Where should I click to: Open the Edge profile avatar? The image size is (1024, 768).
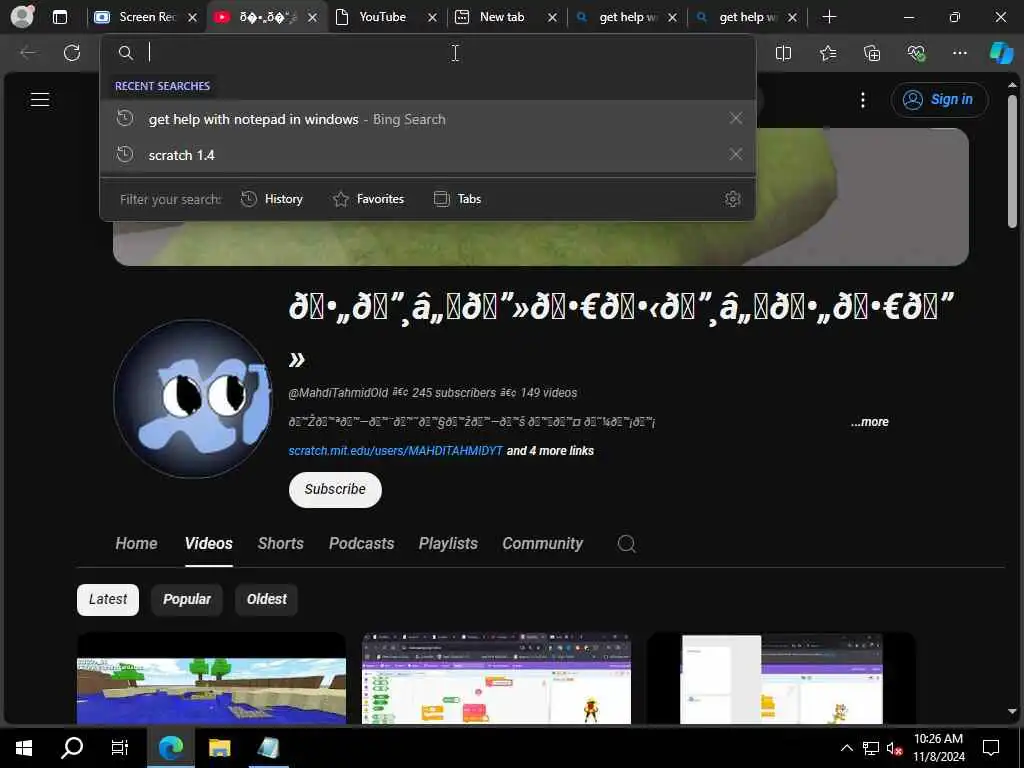[x=22, y=16]
